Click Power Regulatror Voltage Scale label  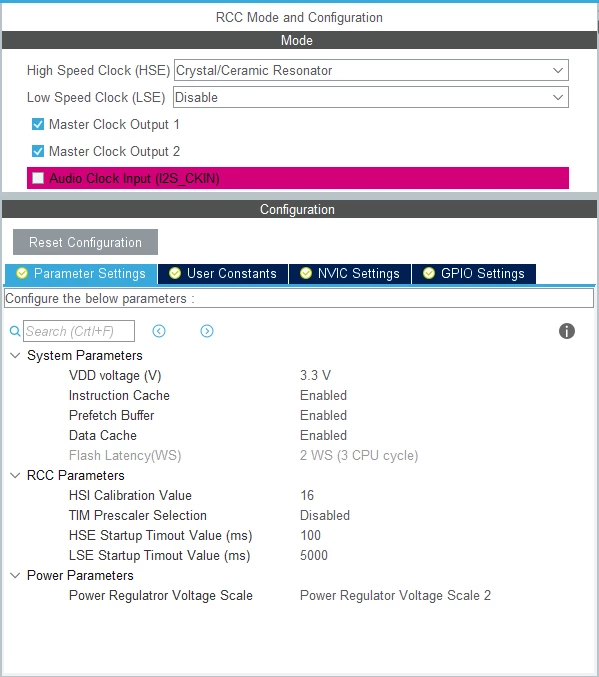(x=161, y=595)
